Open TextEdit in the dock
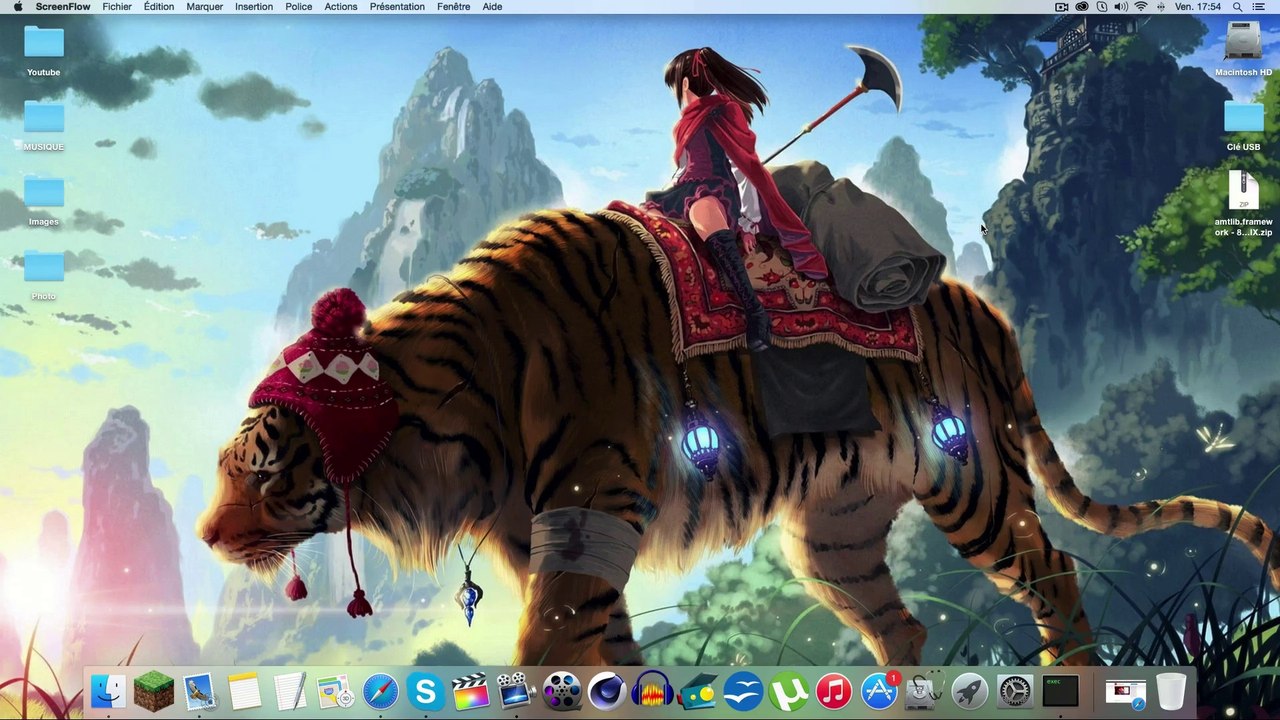Viewport: 1280px width, 720px height. tap(290, 691)
